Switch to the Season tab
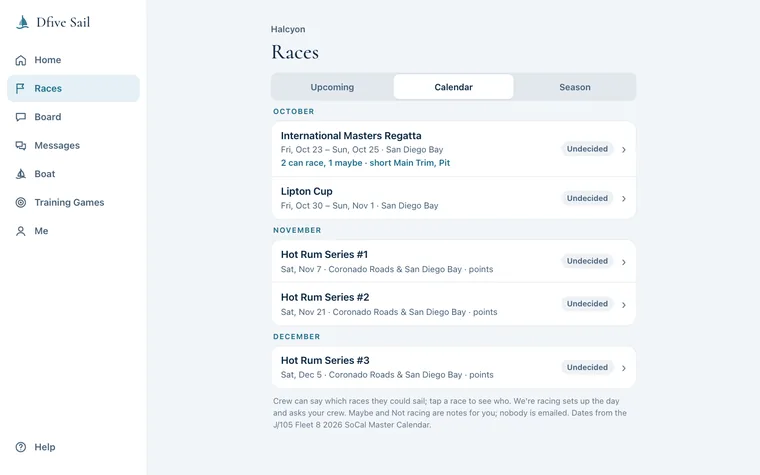The height and width of the screenshot is (475, 760). 574,87
